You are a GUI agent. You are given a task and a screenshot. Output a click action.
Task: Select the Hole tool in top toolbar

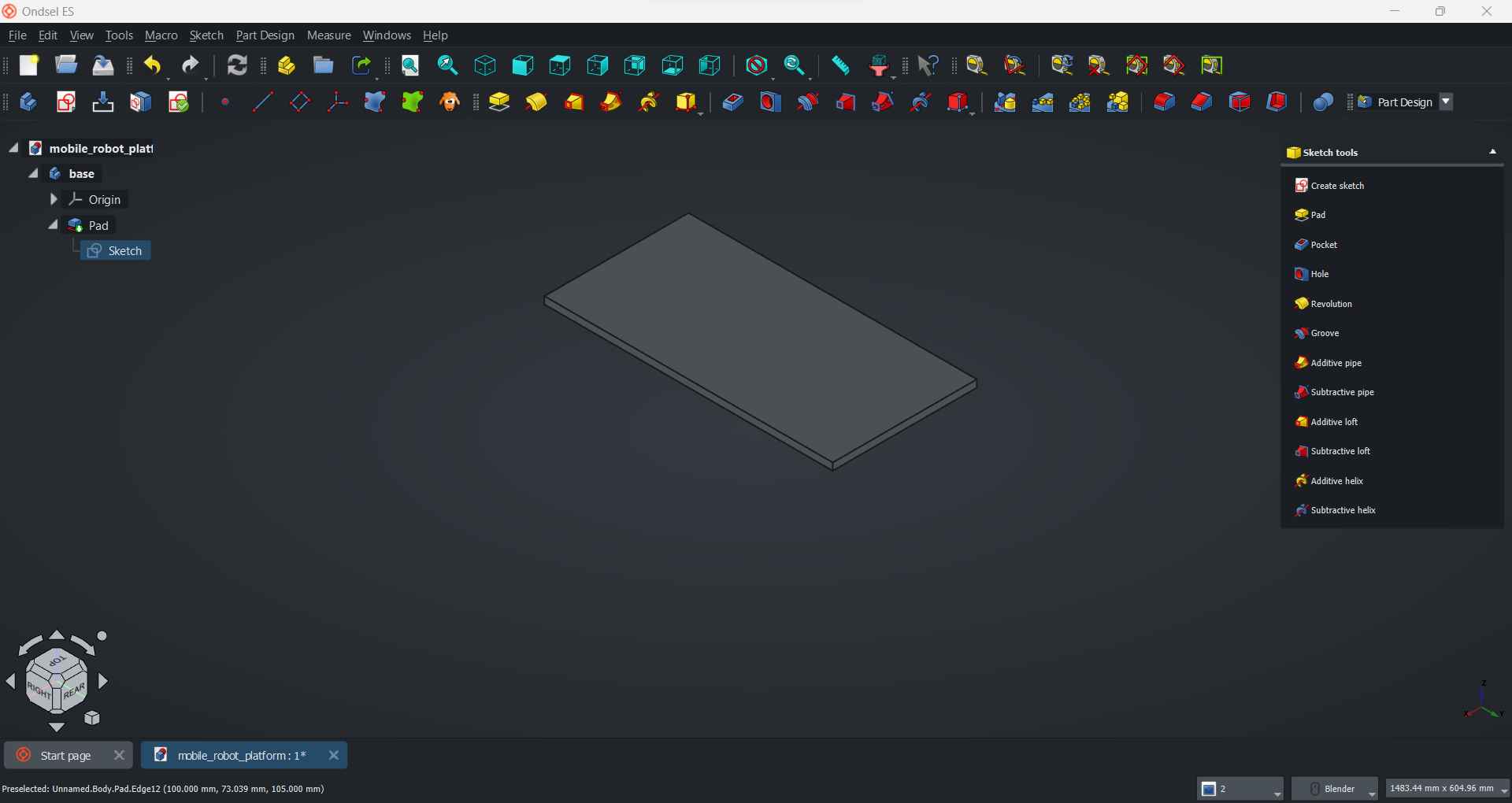click(x=770, y=102)
